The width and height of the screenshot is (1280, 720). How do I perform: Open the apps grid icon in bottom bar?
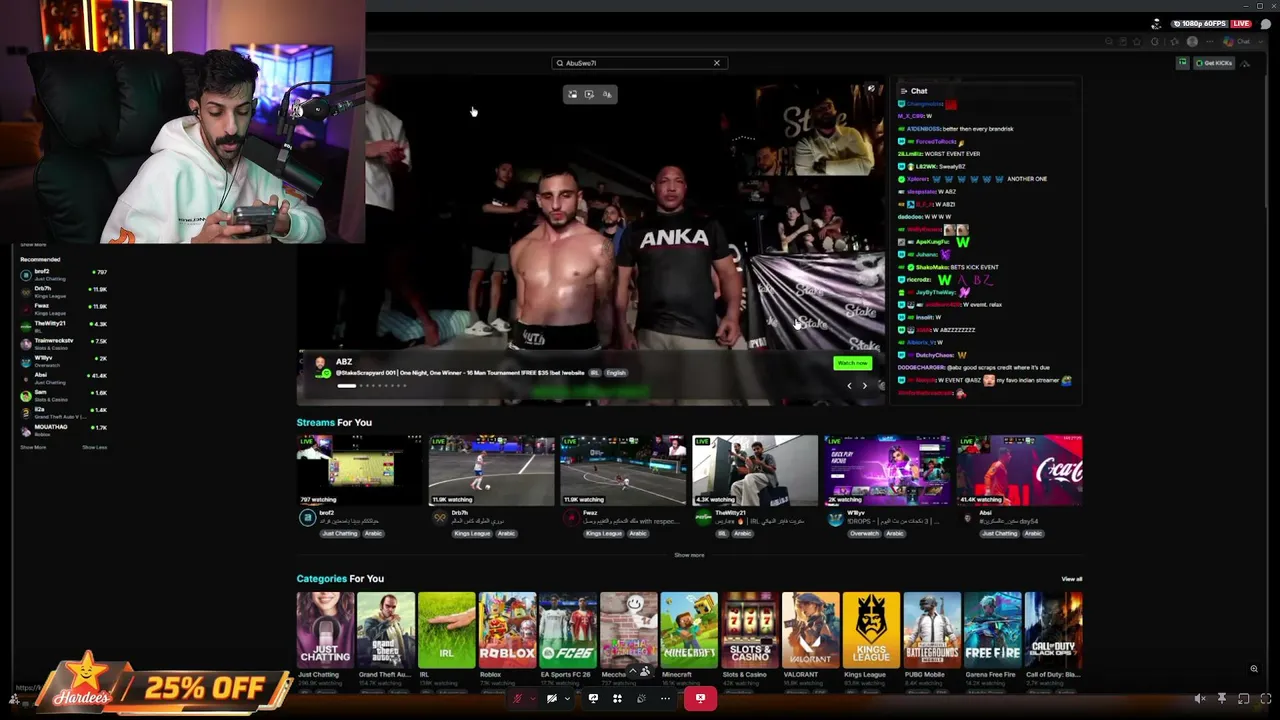617,699
